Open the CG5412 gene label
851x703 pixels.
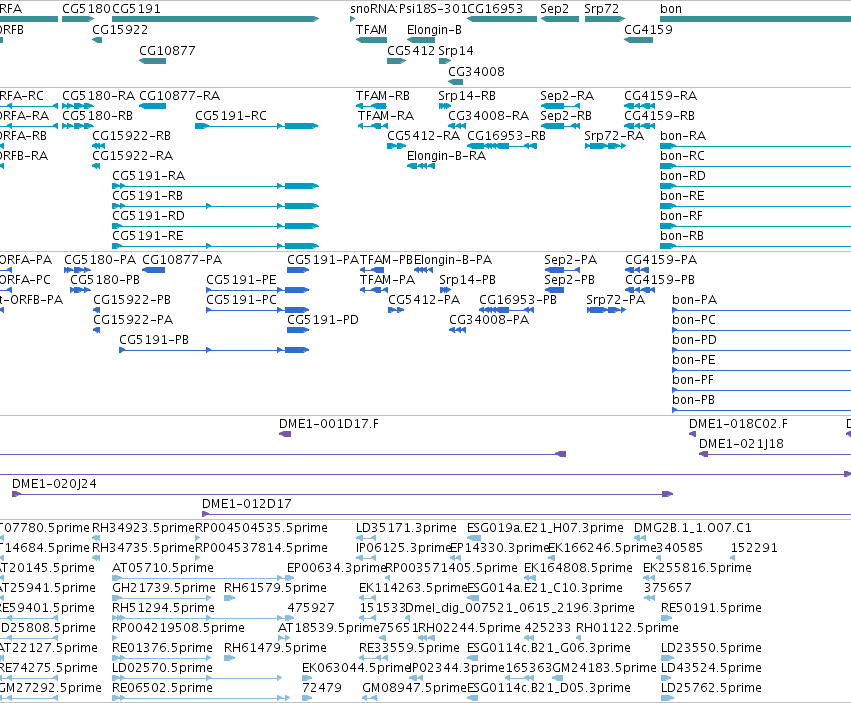coord(411,50)
